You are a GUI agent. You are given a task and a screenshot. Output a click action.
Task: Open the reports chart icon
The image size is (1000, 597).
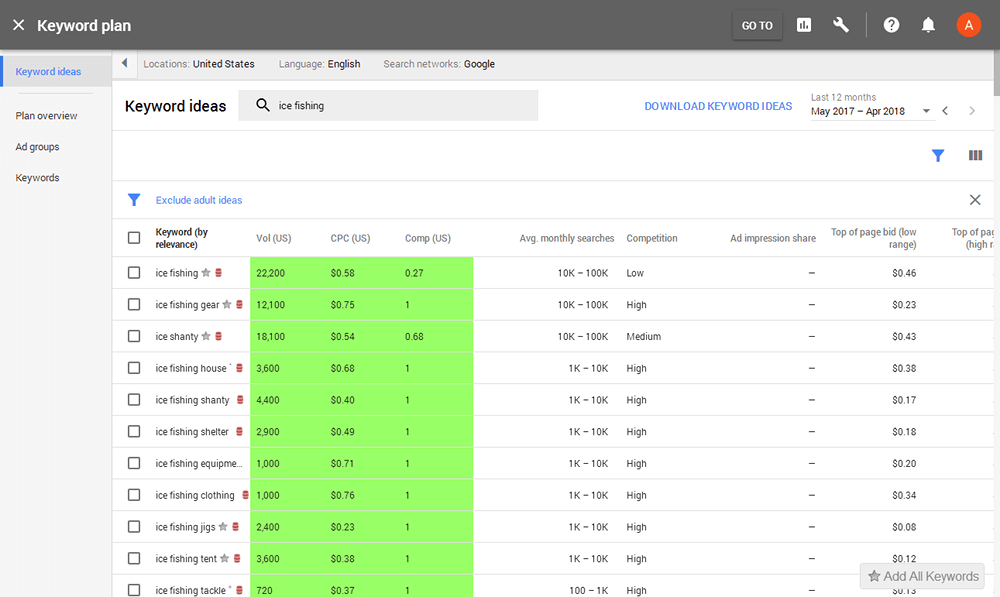(x=804, y=26)
